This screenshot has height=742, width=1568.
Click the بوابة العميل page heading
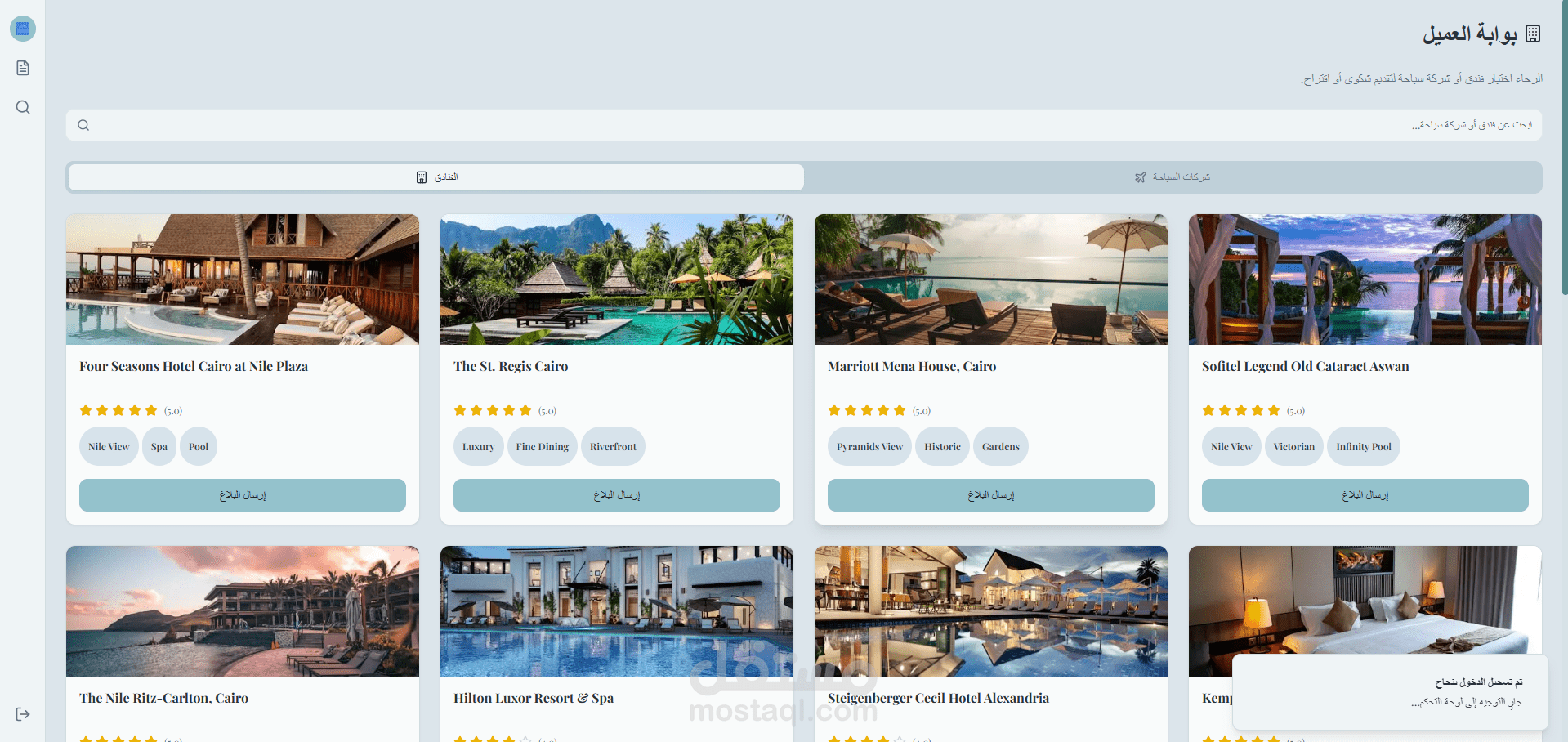[x=1469, y=34]
